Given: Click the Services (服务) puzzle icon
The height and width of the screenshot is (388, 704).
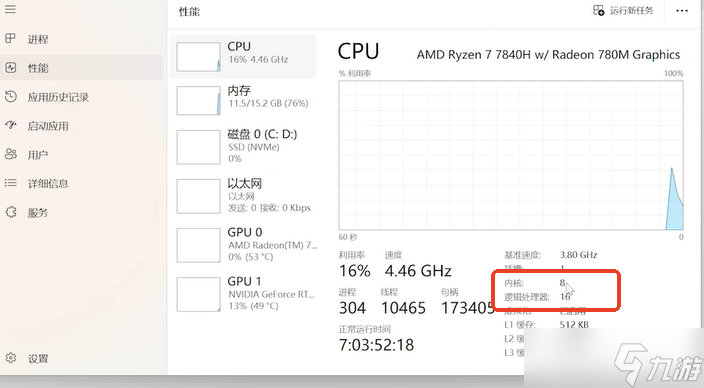Looking at the screenshot, I should pyautogui.click(x=10, y=212).
